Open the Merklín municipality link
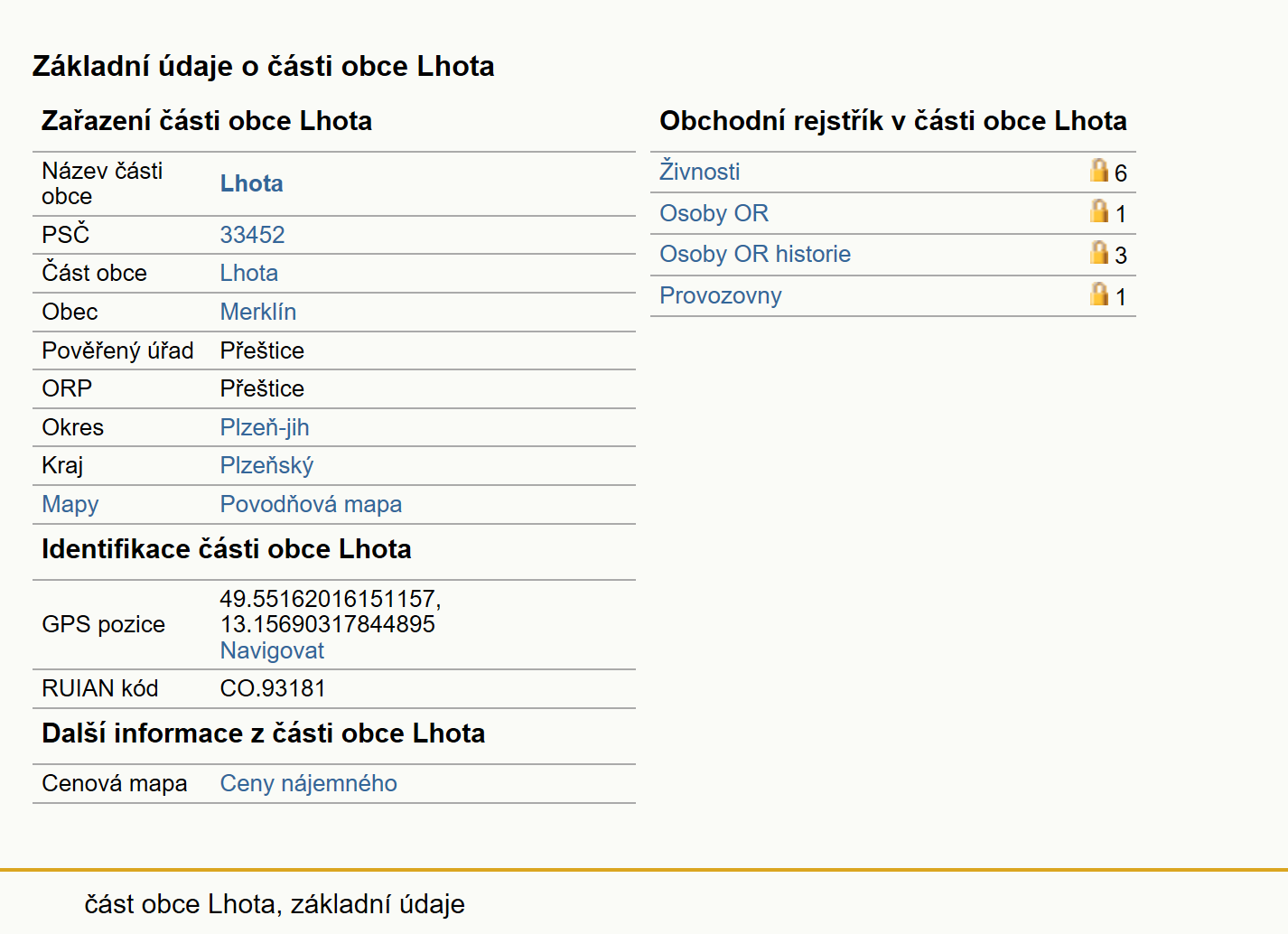1288x934 pixels. pyautogui.click(x=257, y=312)
